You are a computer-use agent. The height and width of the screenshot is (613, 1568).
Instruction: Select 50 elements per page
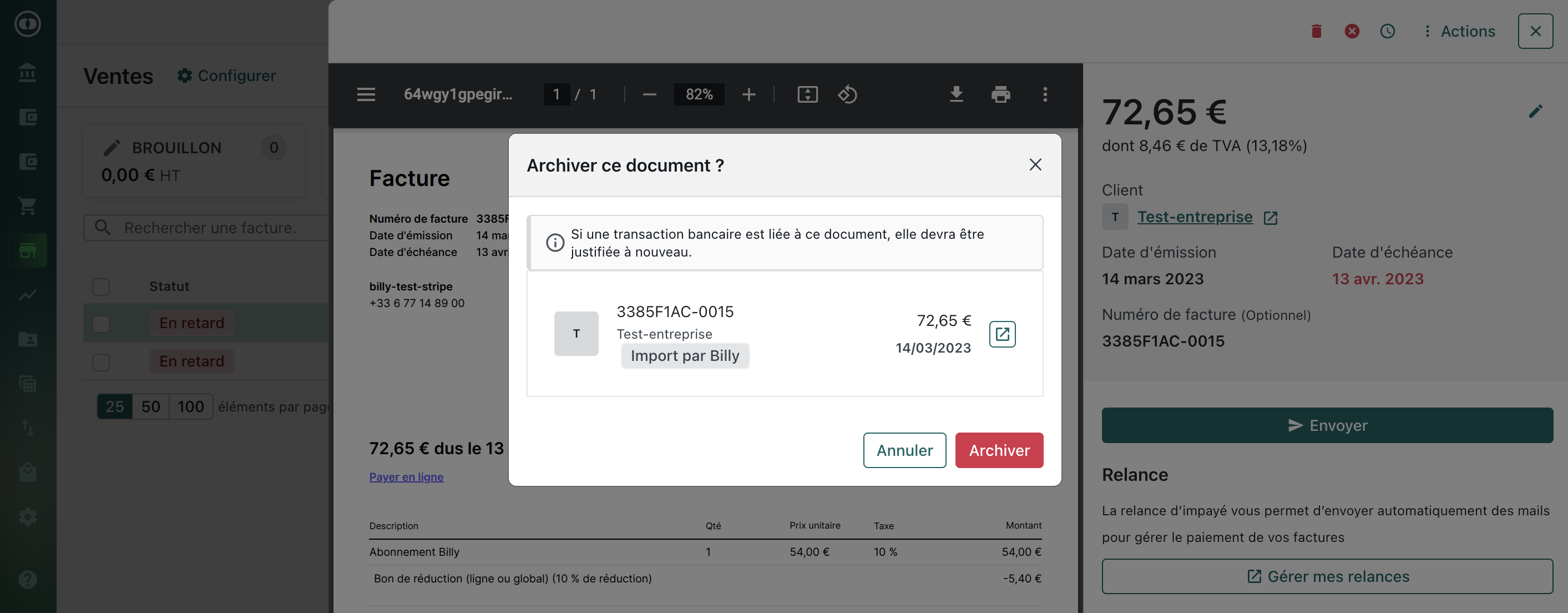150,406
